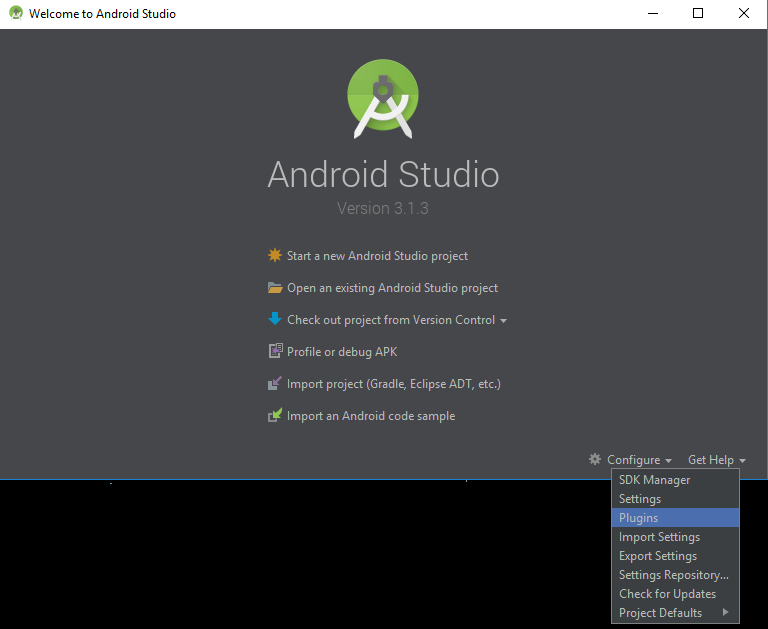Expand the Project Defaults submenu arrow
768x629 pixels.
[725, 612]
